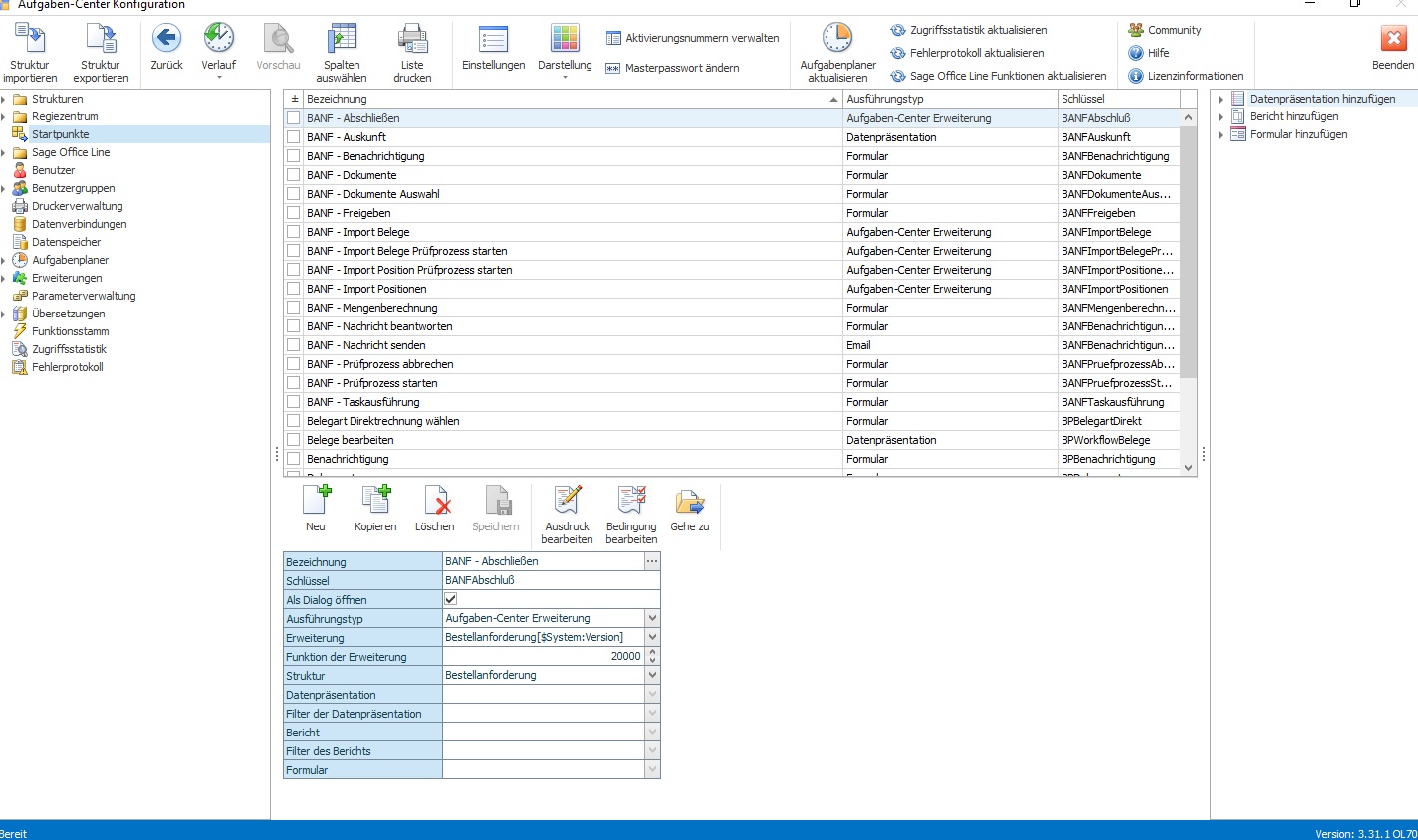Open Parameterverwaltung in the tree
The height and width of the screenshot is (840, 1418).
pos(84,296)
